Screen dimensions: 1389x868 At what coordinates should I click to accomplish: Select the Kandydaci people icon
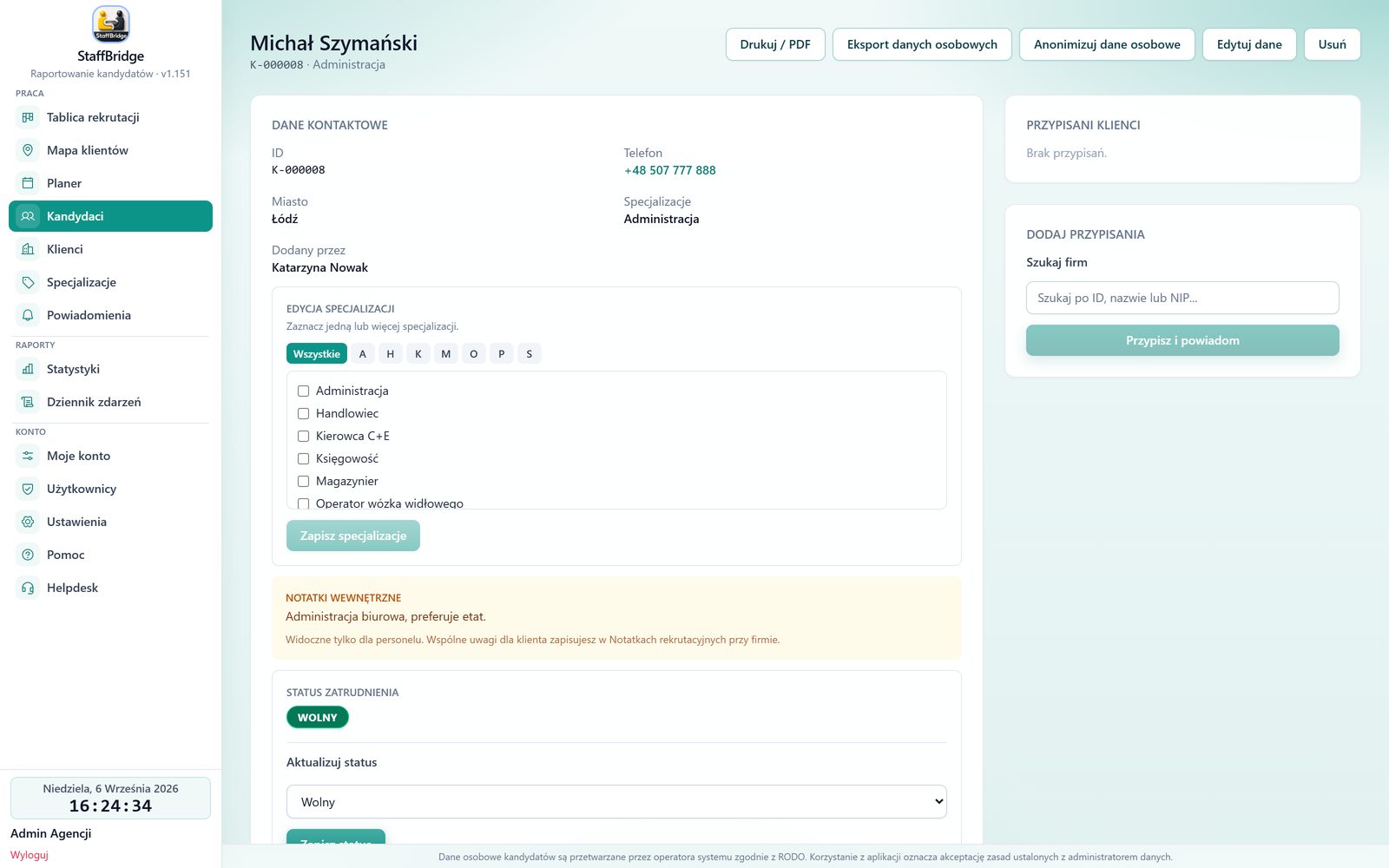[x=28, y=216]
